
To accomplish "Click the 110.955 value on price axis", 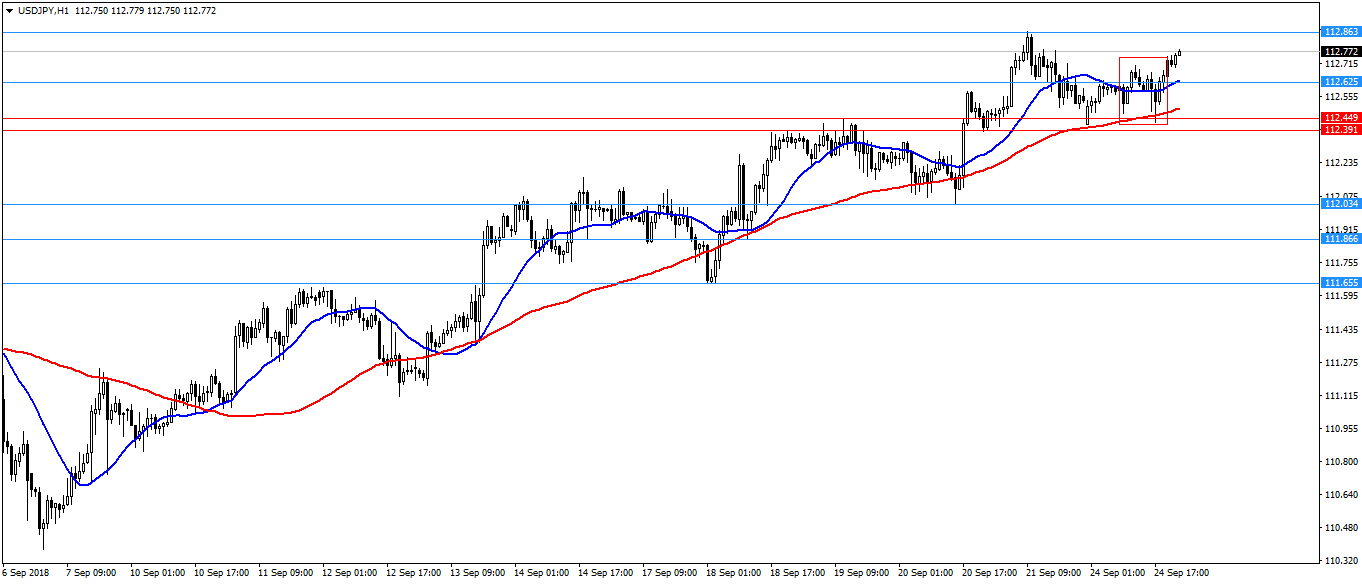I will [x=1341, y=429].
